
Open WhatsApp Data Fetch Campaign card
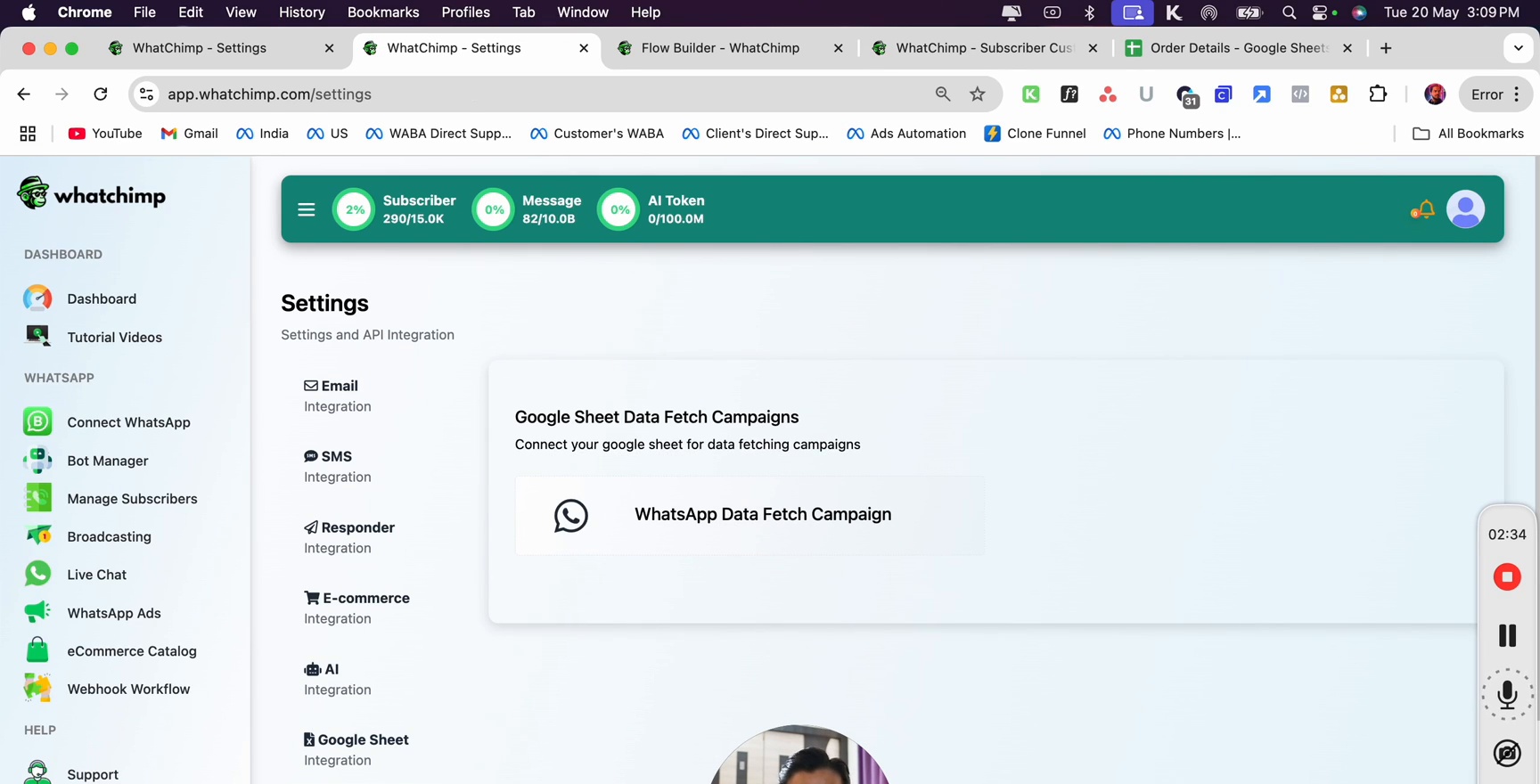pyautogui.click(x=750, y=515)
